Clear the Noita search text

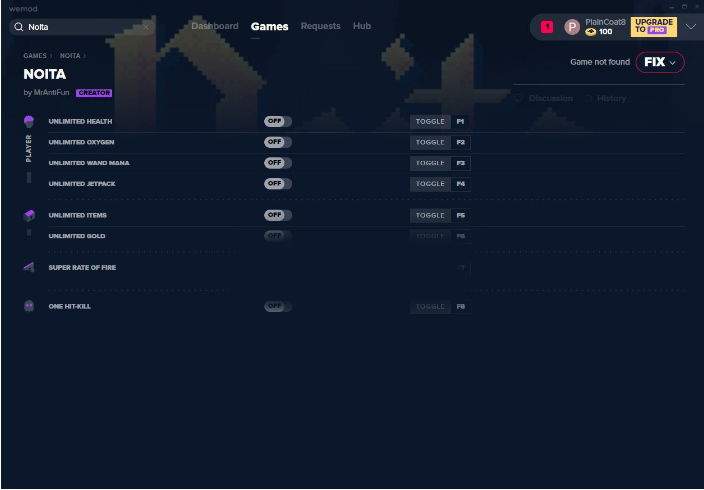[145, 27]
